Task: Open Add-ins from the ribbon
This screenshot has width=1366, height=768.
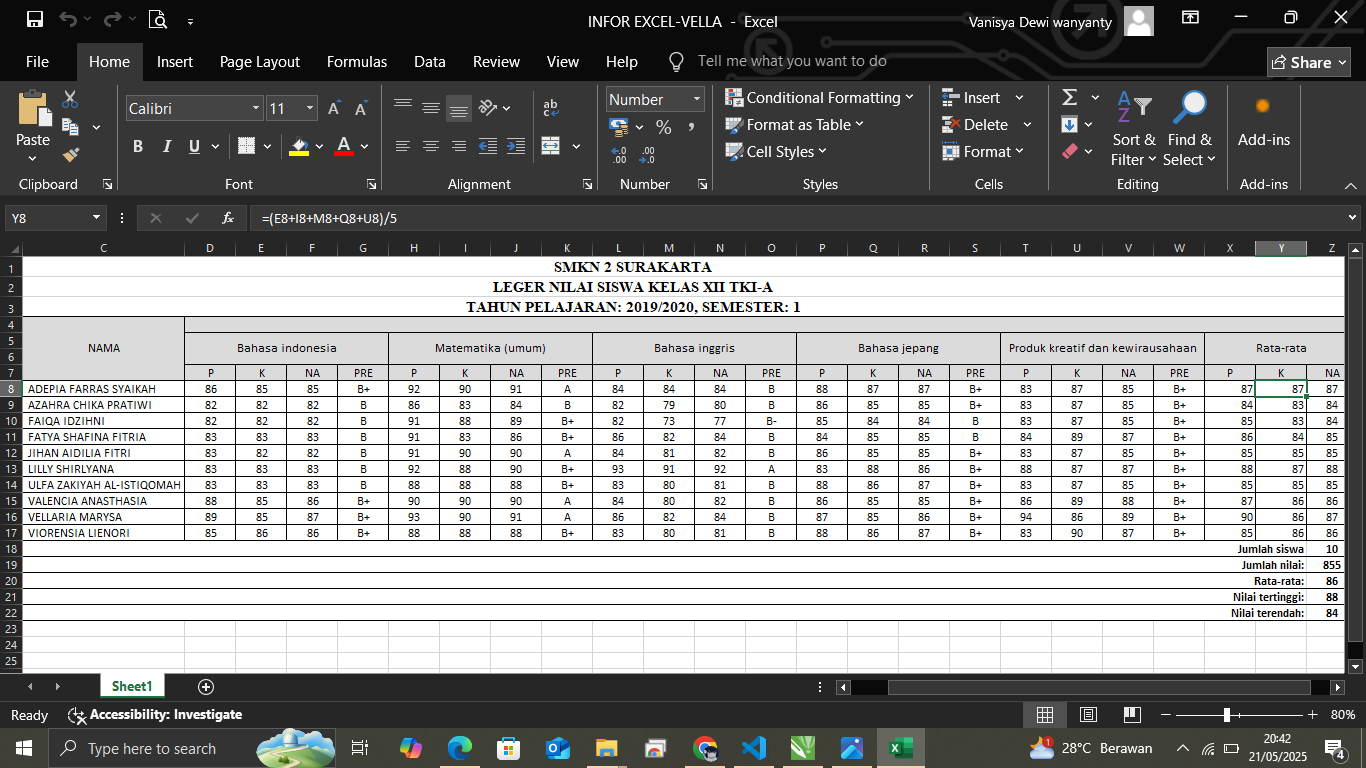Action: pos(1264,120)
